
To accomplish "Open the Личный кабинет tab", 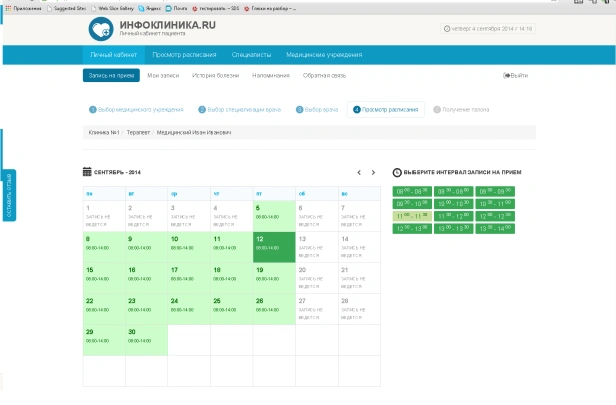I will [112, 55].
